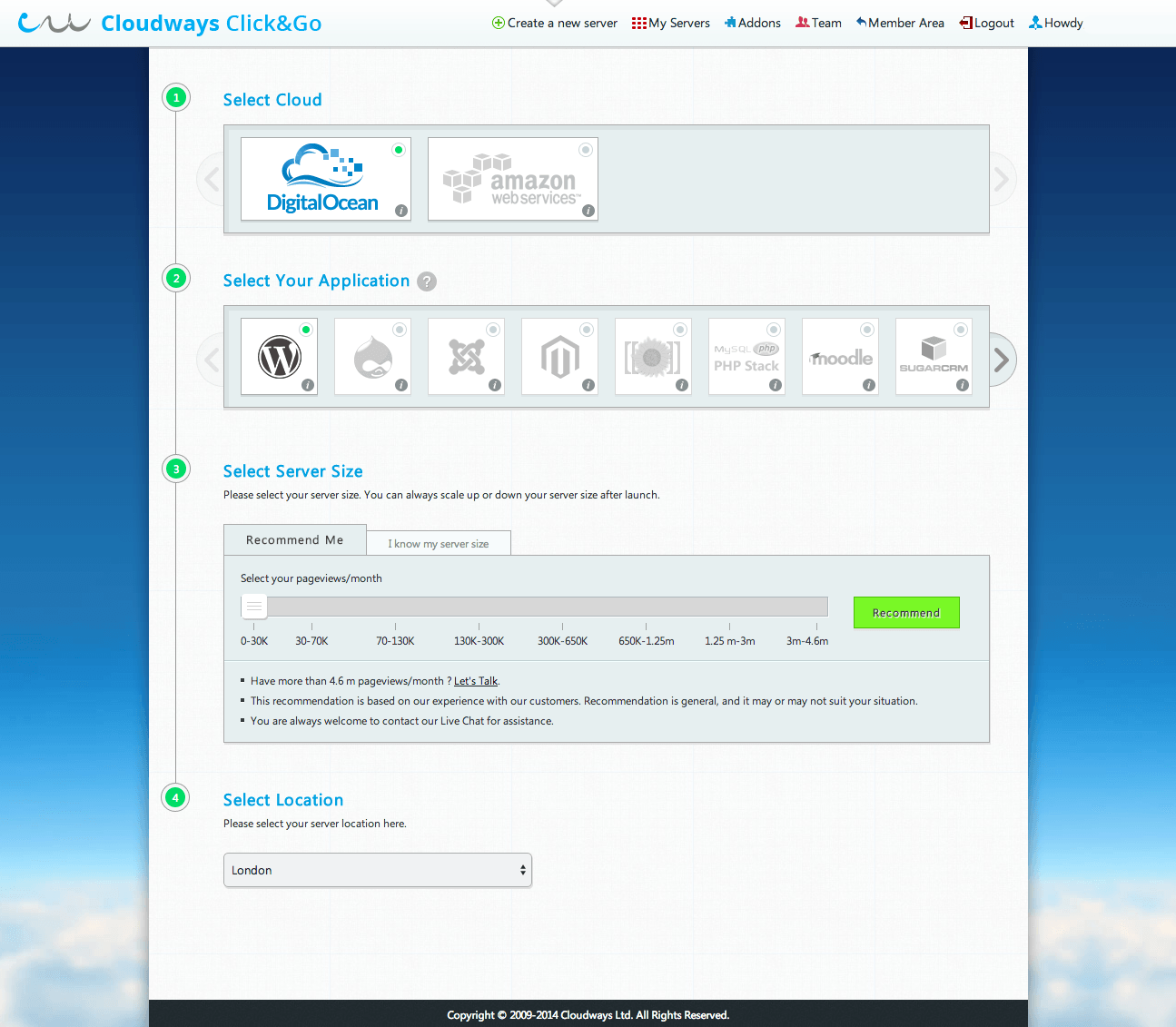Open the info badge on DigitalOcean

(x=400, y=212)
